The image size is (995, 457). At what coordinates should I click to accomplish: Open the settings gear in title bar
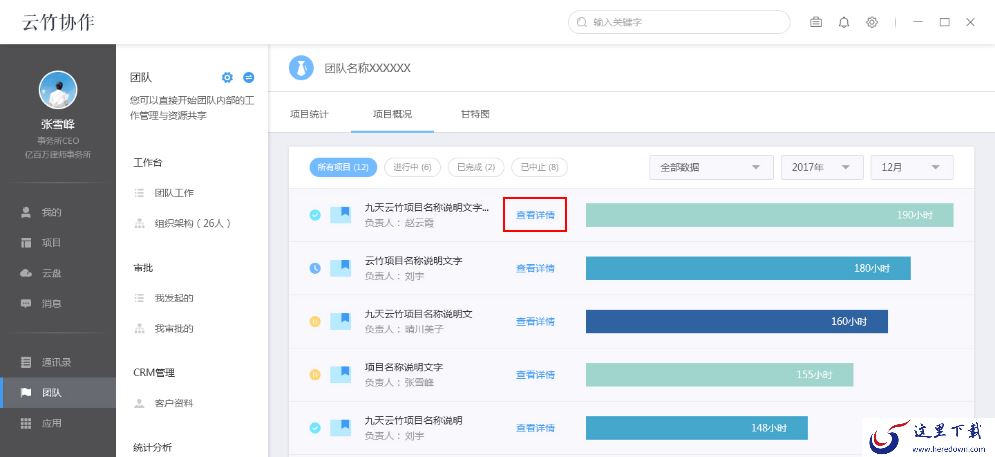click(x=872, y=22)
